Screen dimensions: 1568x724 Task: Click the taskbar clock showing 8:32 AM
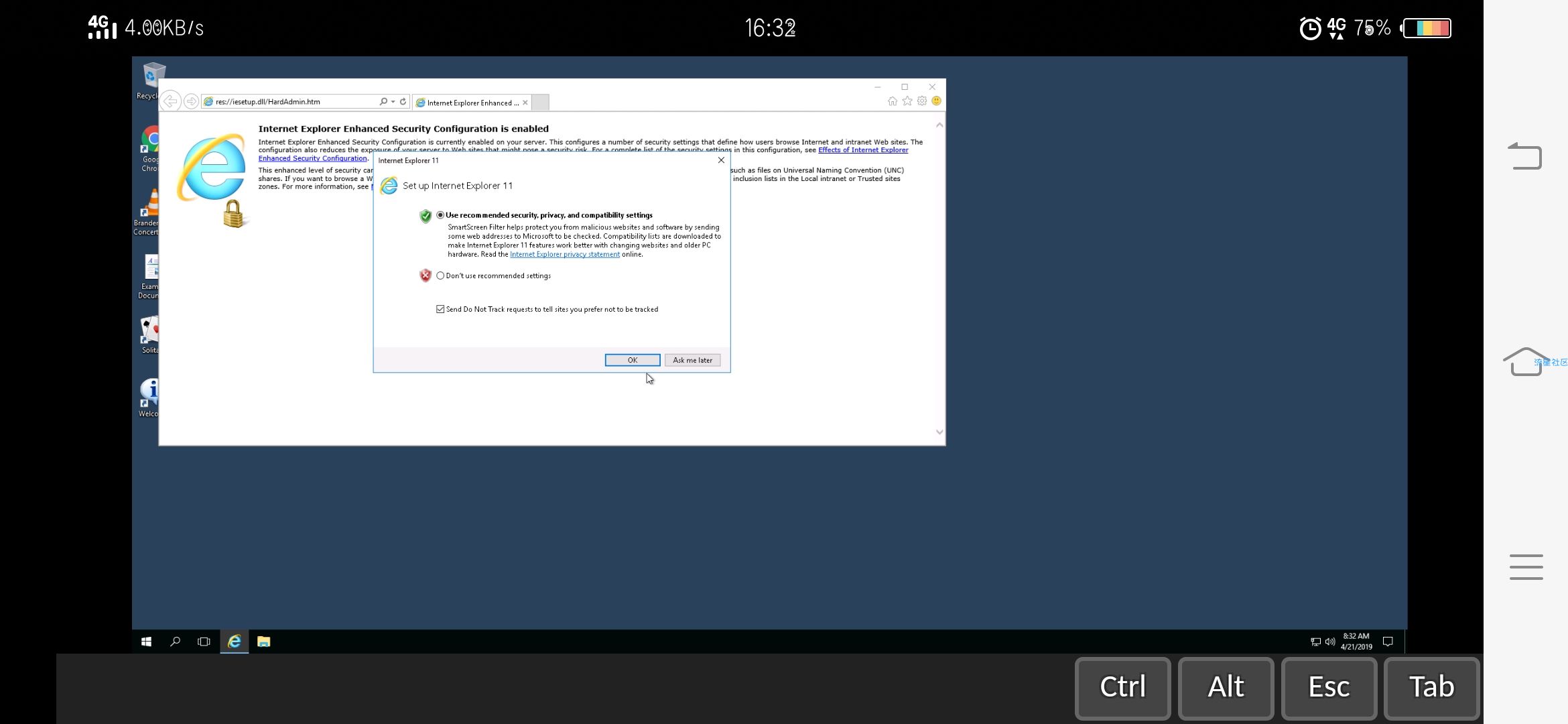coord(1356,642)
